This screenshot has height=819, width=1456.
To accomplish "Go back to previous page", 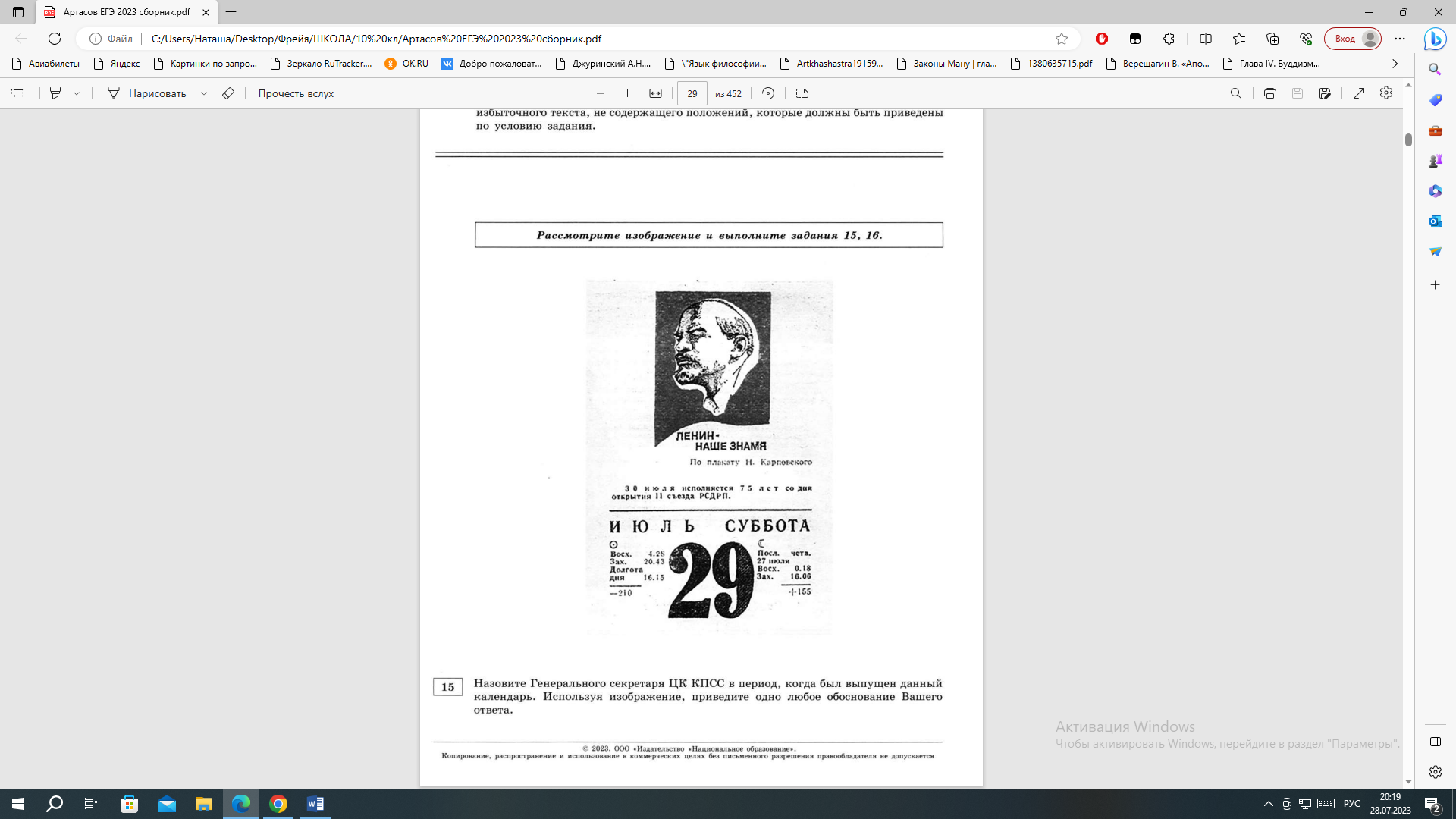I will (x=21, y=39).
